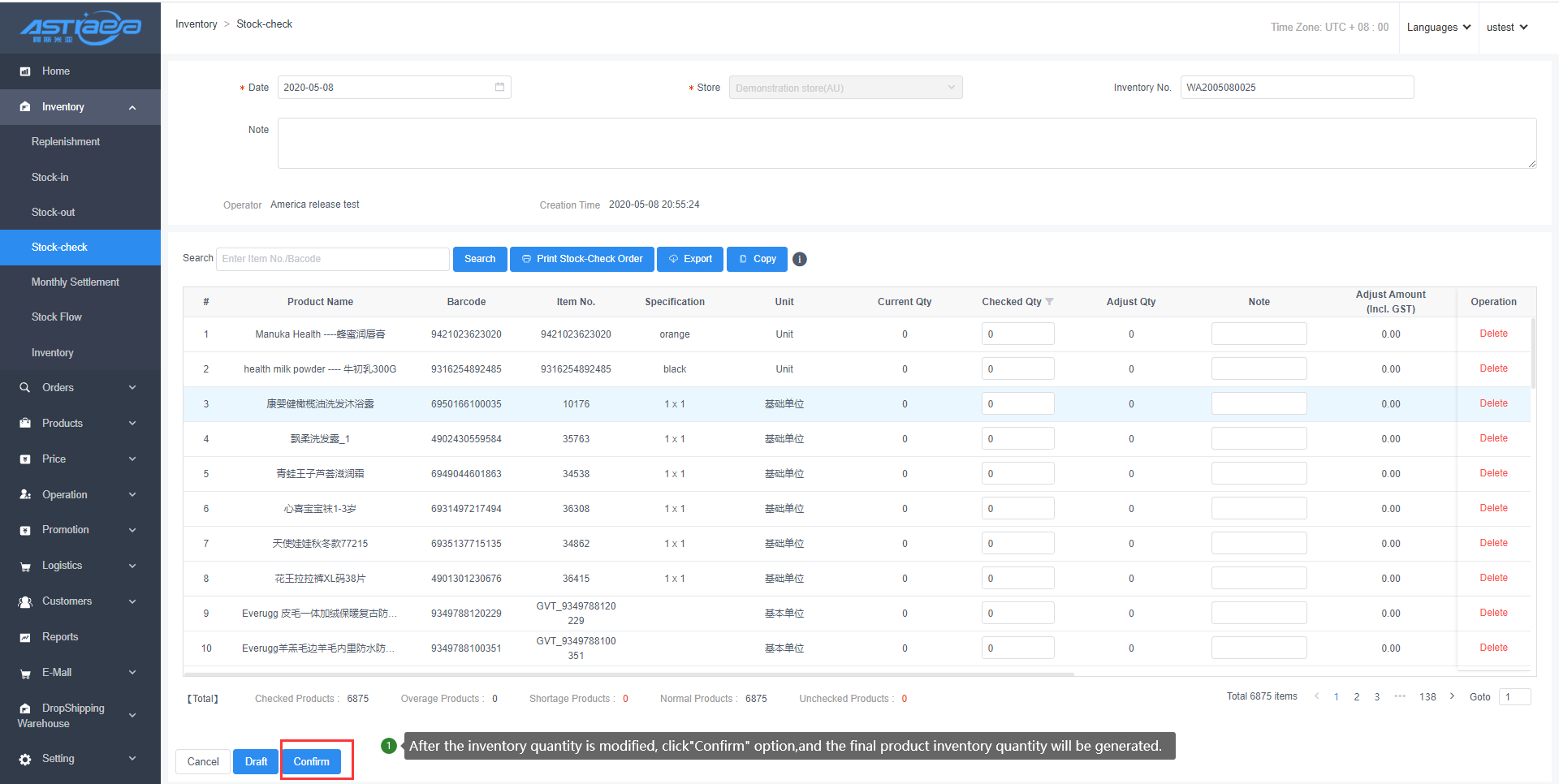Viewport: 1559px width, 784px height.
Task: Click the Home icon in sidebar
Action: (x=25, y=71)
